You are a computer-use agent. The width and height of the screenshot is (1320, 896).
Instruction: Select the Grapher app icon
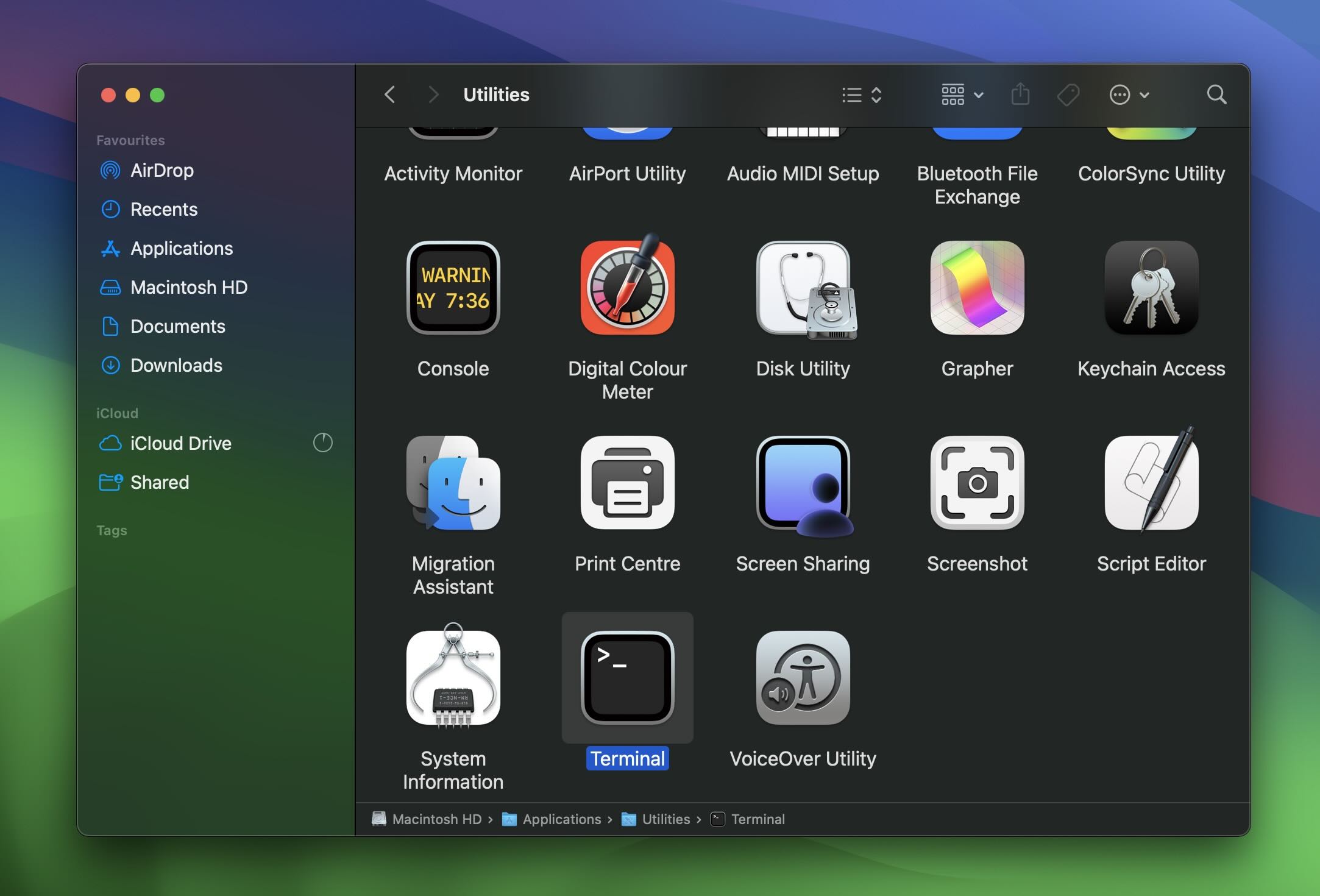point(977,288)
